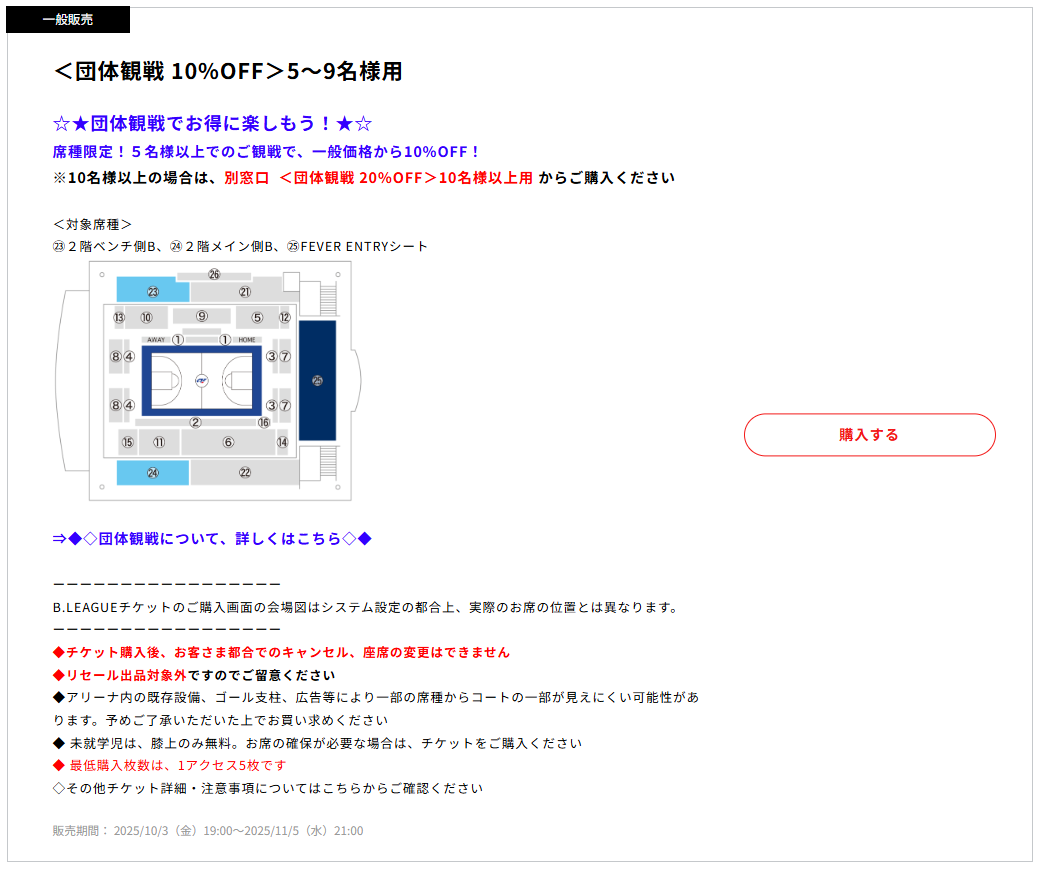Click seat zone 21 on the map
This screenshot has width=1043, height=872.
[245, 291]
